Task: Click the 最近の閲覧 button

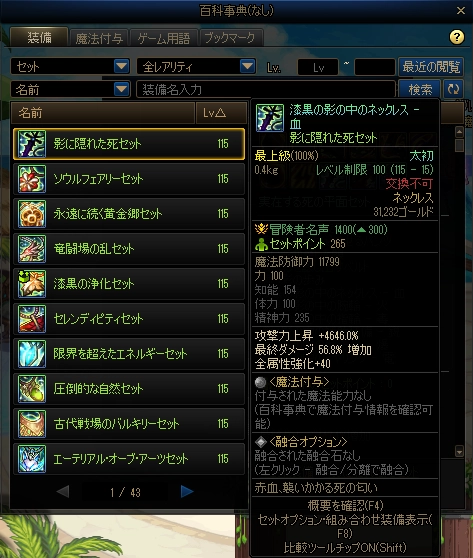Action: pyautogui.click(x=431, y=67)
